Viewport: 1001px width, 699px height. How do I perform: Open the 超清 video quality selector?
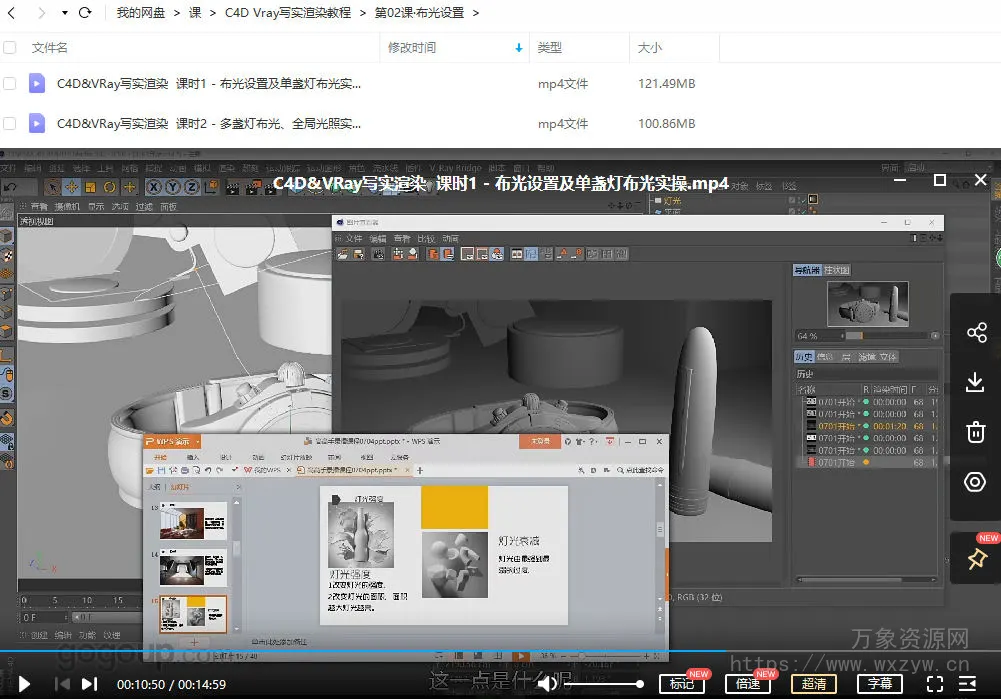coord(814,684)
